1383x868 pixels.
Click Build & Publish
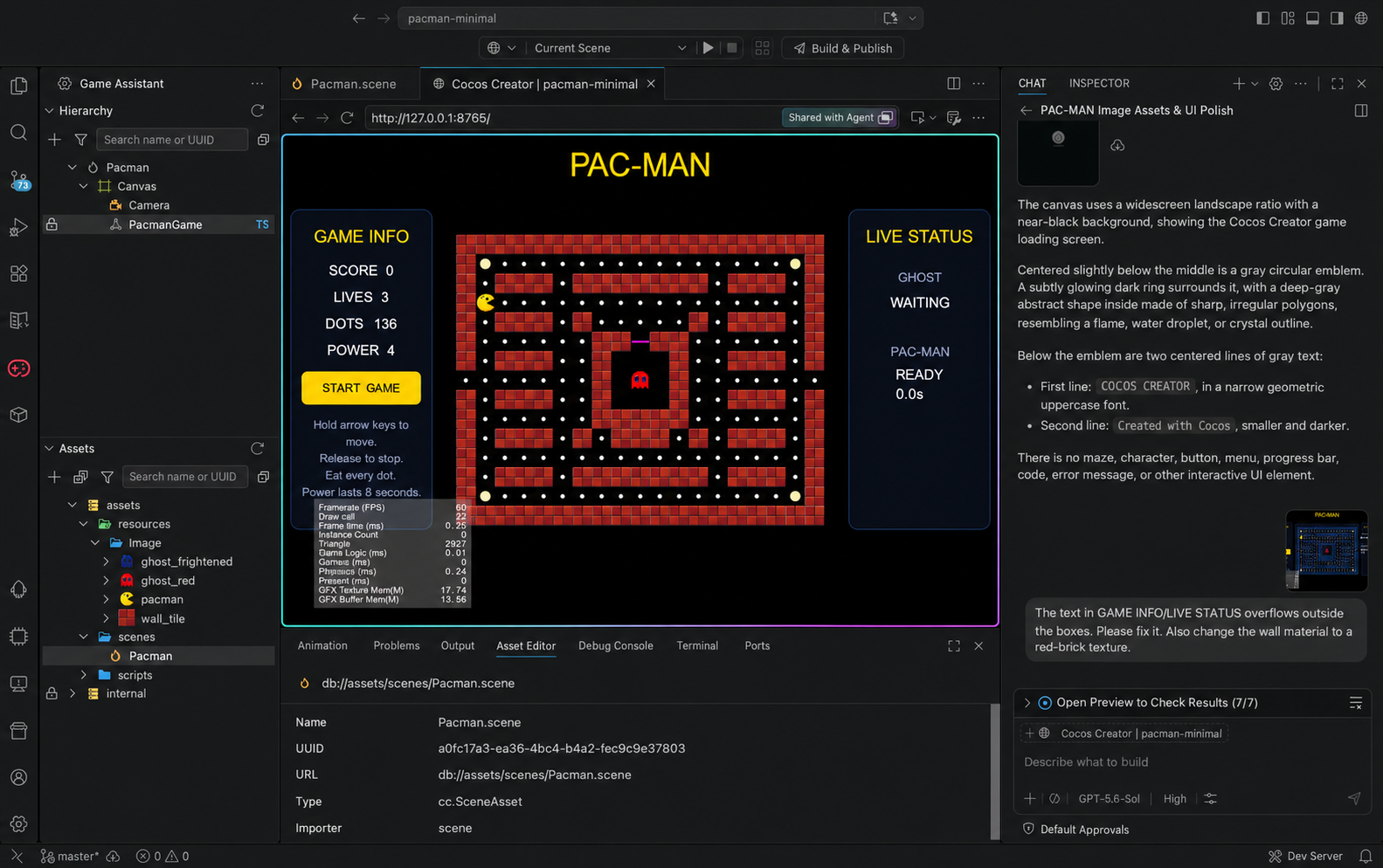[843, 48]
